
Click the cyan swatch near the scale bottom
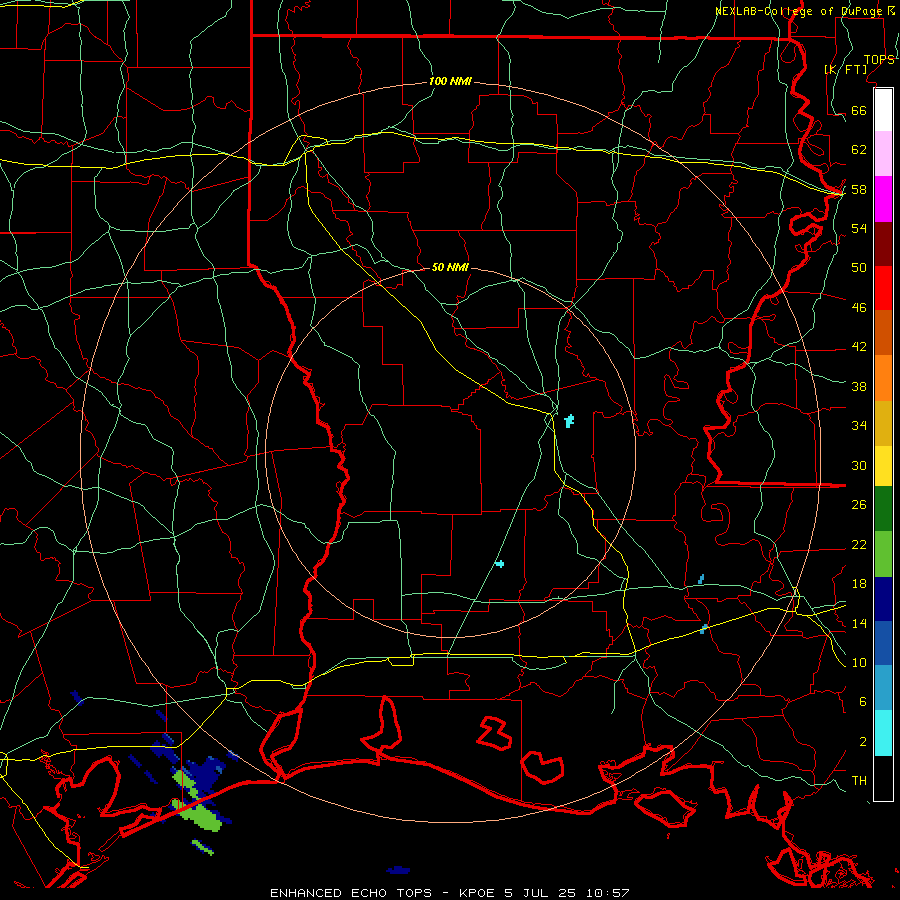pos(883,733)
